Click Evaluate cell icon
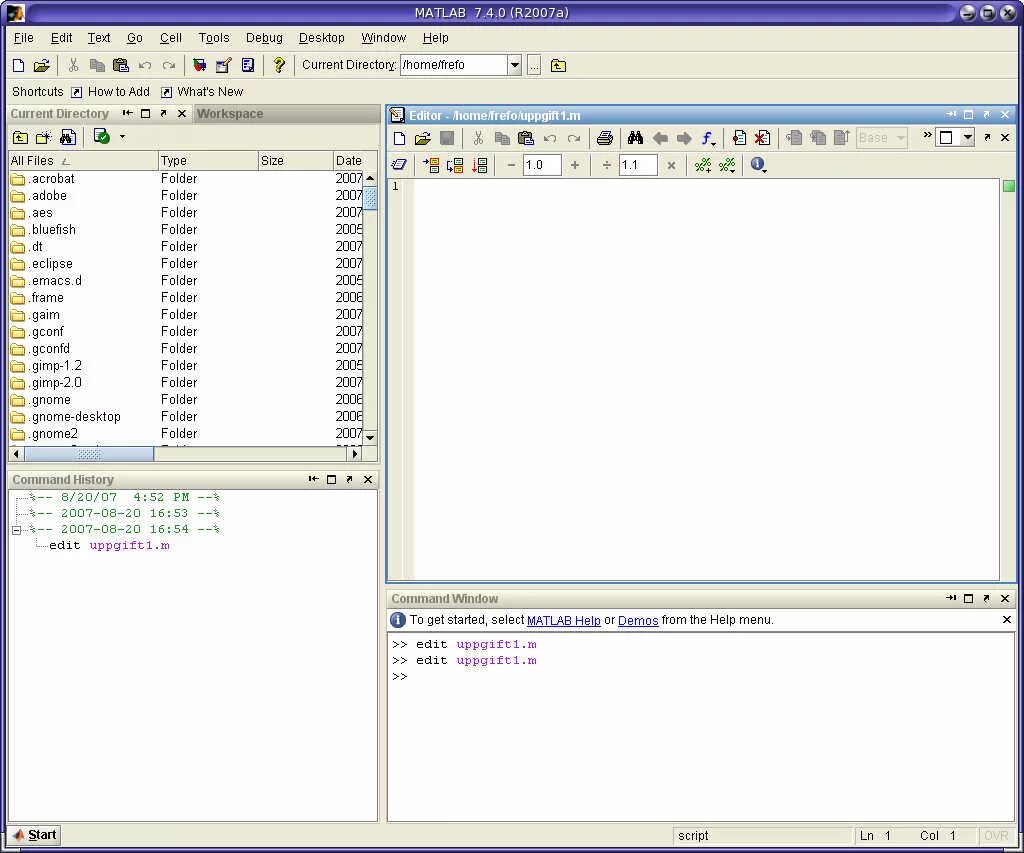 431,165
